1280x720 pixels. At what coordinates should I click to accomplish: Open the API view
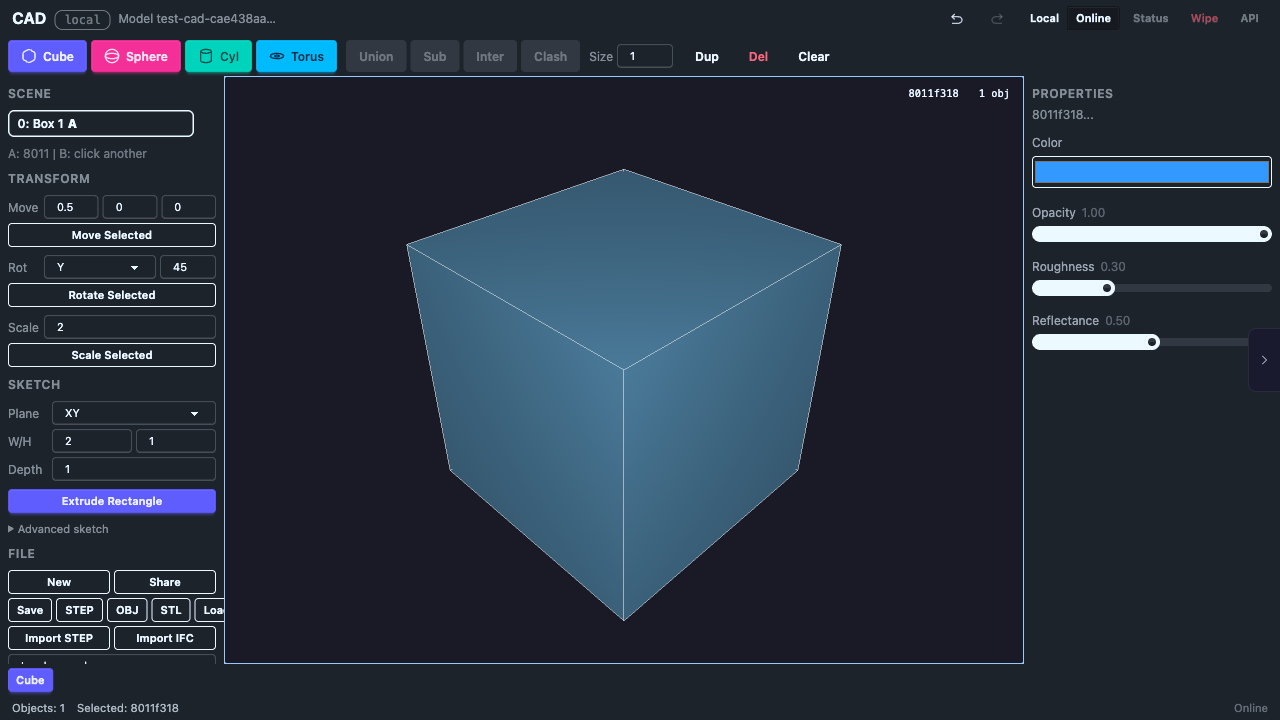point(1249,18)
